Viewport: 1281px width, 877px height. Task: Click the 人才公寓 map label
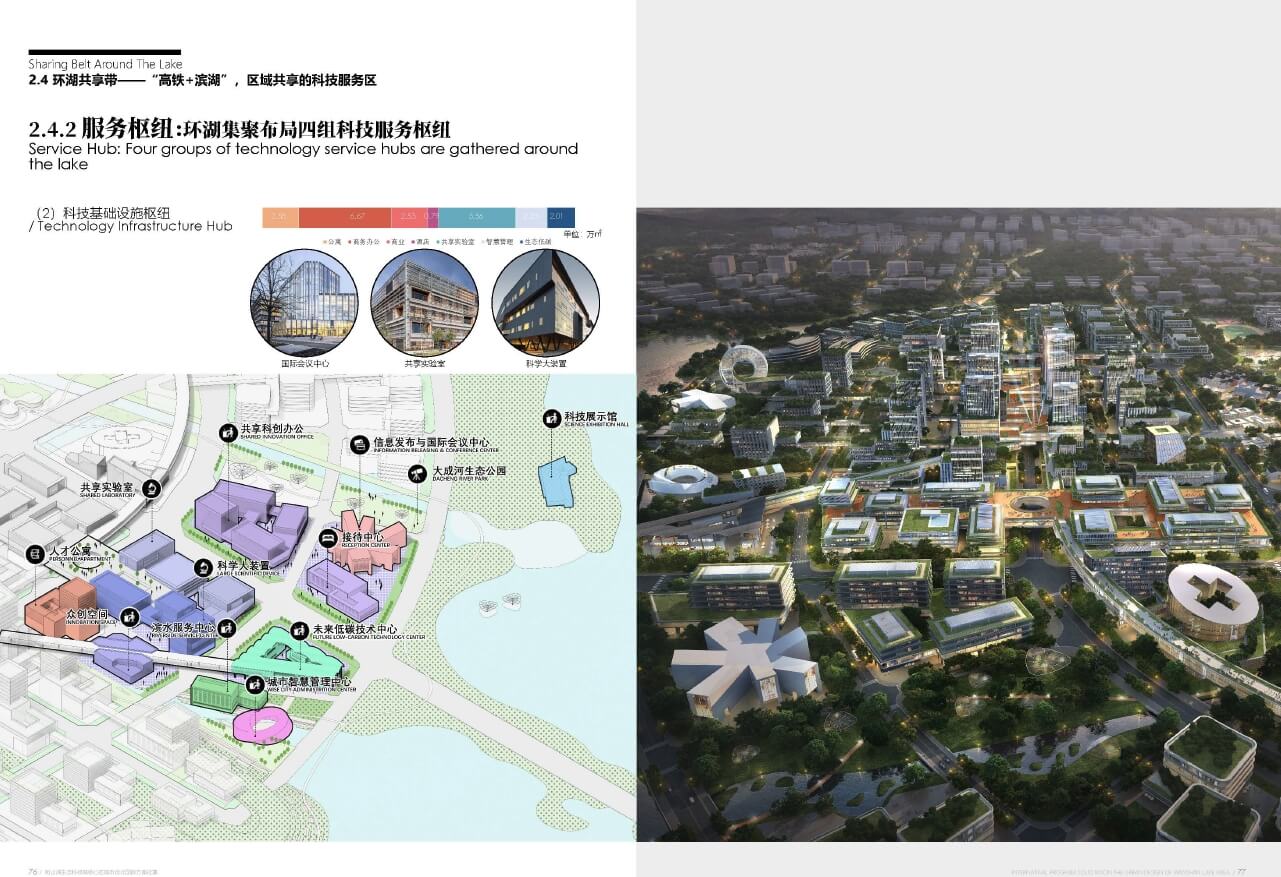pos(71,551)
